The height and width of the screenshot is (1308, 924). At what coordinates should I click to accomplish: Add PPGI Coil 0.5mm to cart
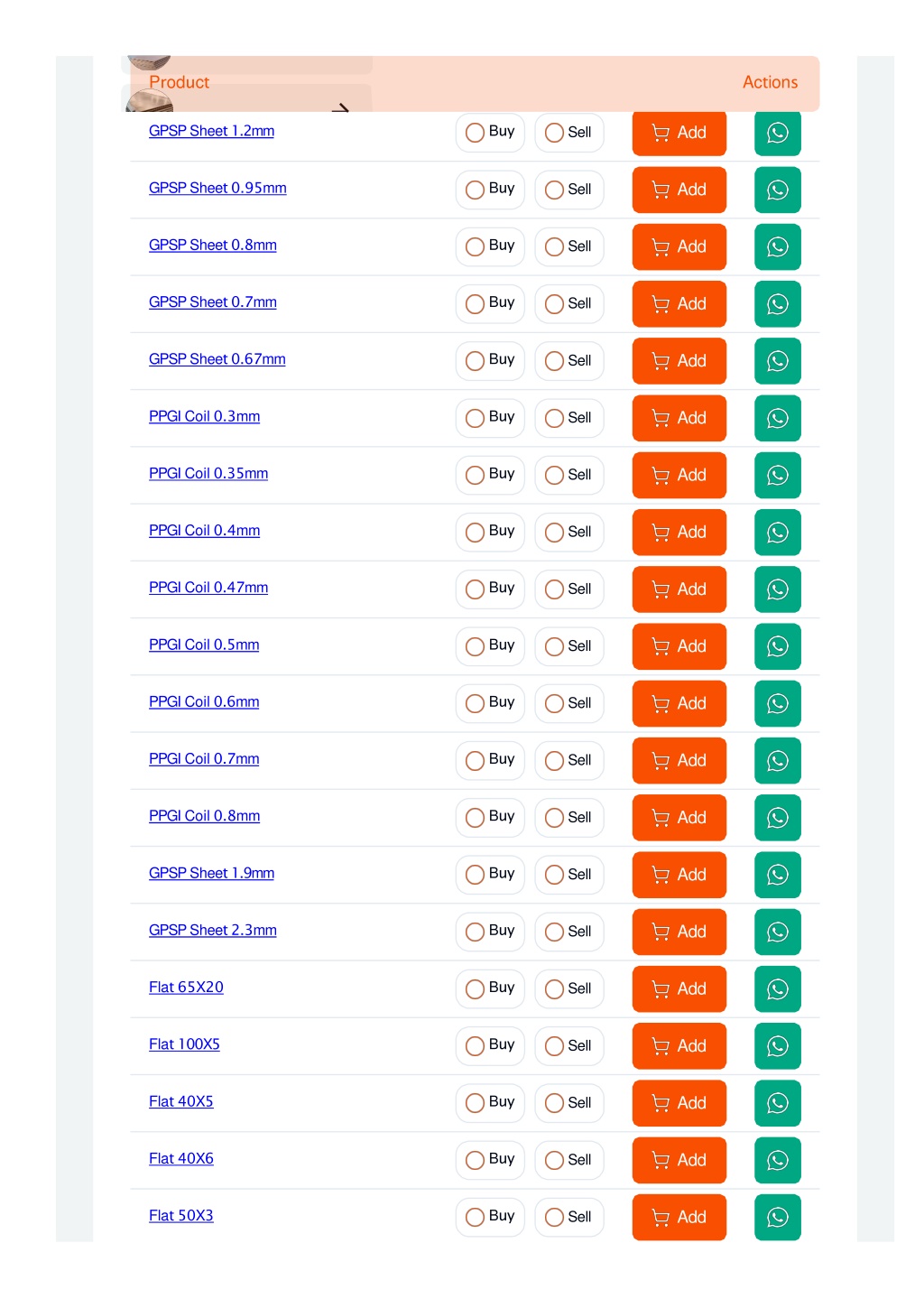click(x=679, y=646)
